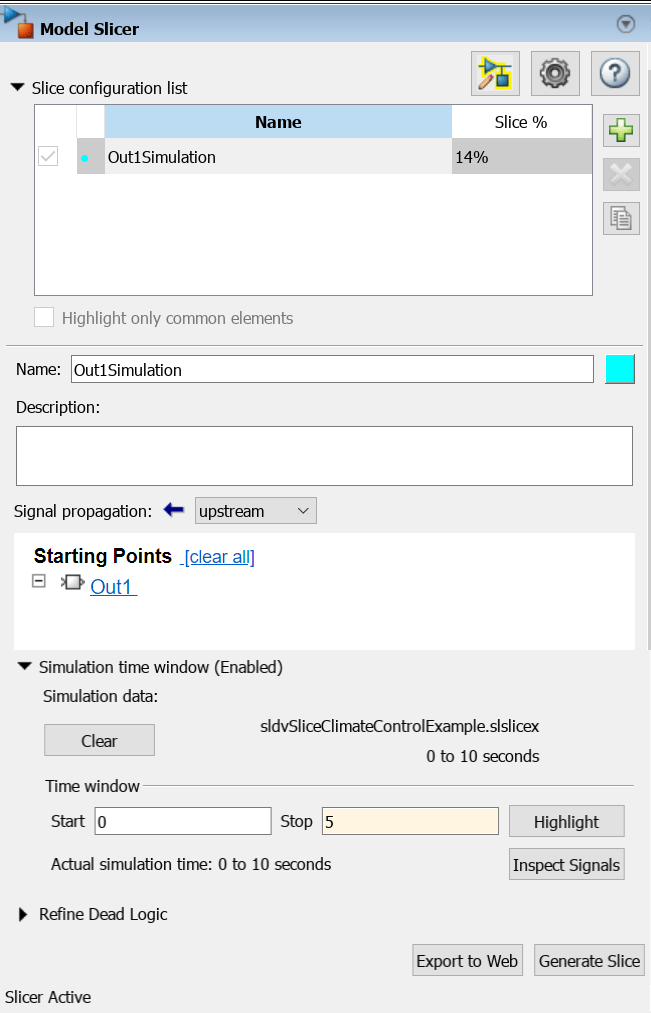
Task: Click the Slice % column header
Action: tap(521, 122)
